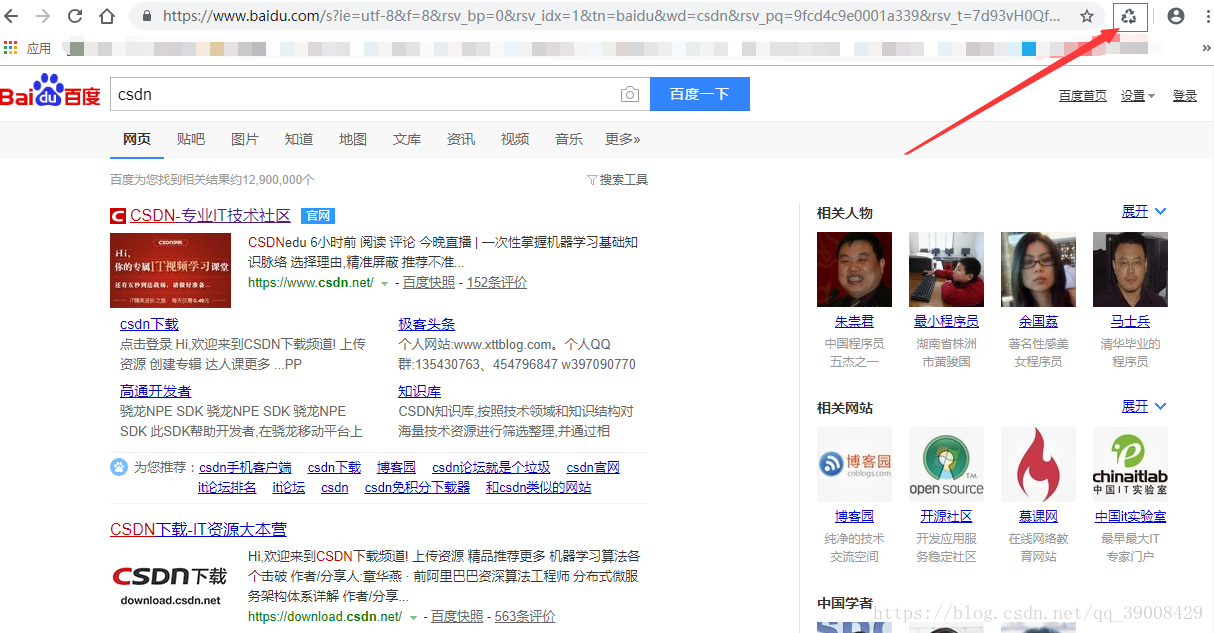Open the 高通开发者 sub-link
The image size is (1214, 633).
pos(155,391)
